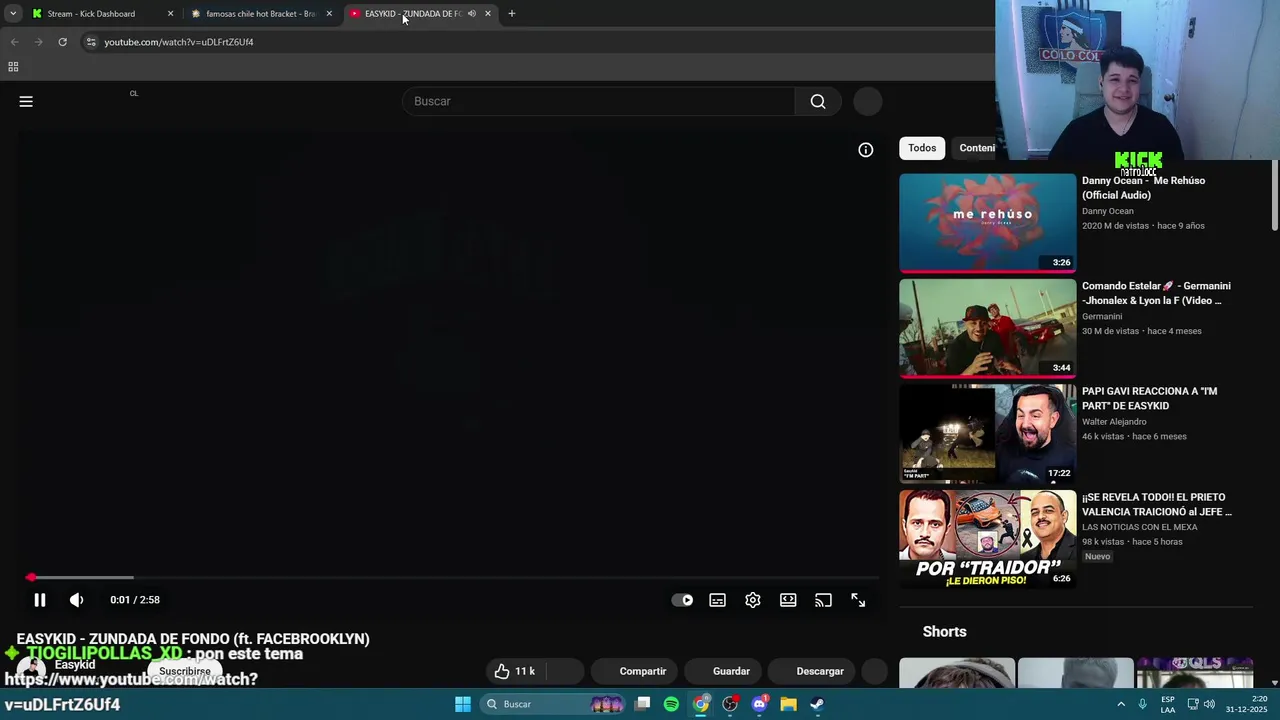The height and width of the screenshot is (720, 1280).
Task: Click the system tray microphone icon
Action: click(1143, 704)
